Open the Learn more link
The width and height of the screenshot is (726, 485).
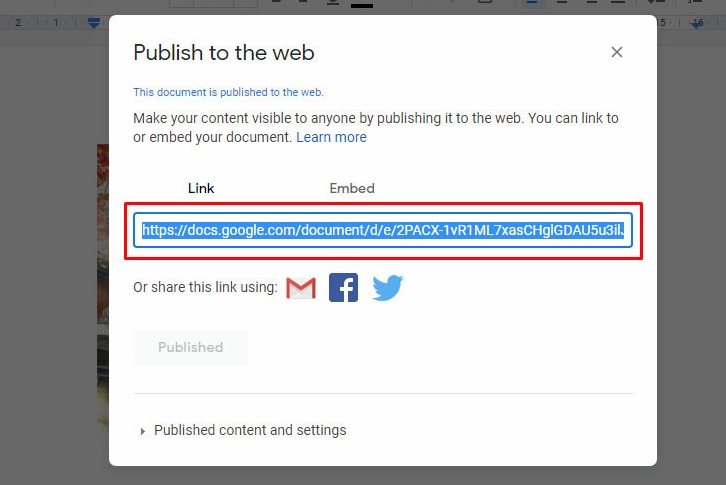click(x=331, y=137)
